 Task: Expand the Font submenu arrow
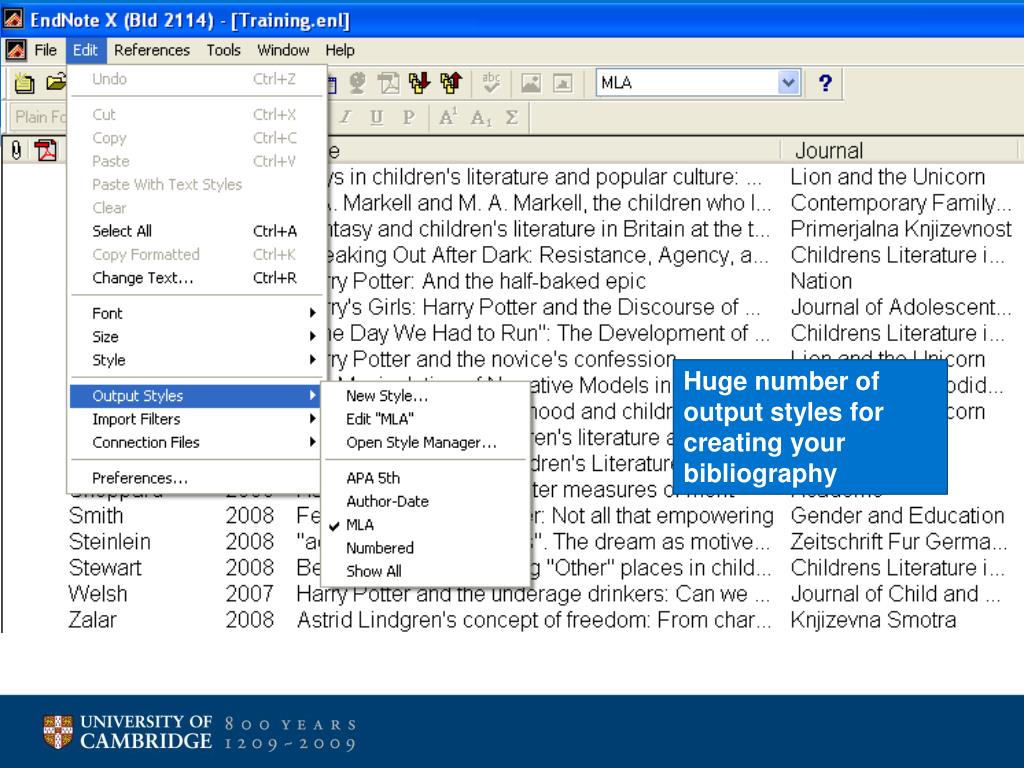(312, 313)
